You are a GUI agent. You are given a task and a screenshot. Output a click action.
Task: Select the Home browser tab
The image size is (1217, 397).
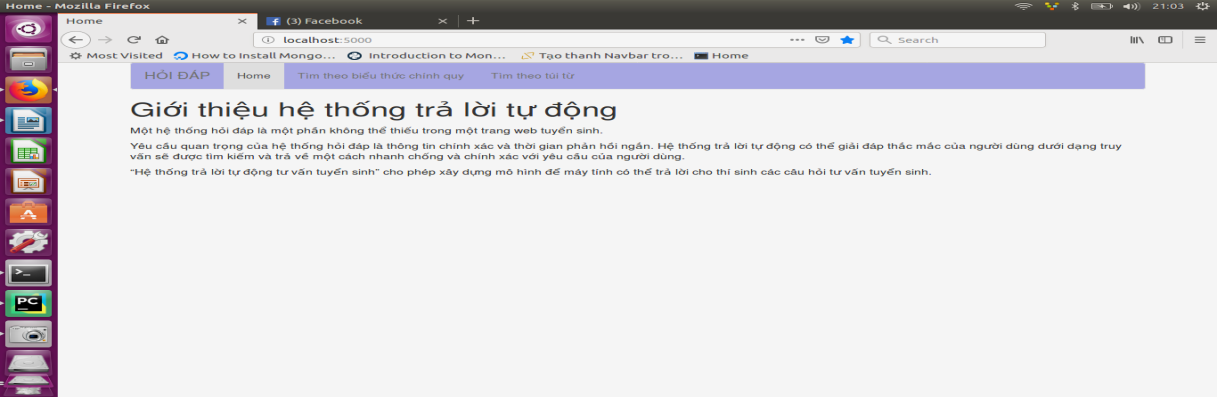pyautogui.click(x=157, y=20)
